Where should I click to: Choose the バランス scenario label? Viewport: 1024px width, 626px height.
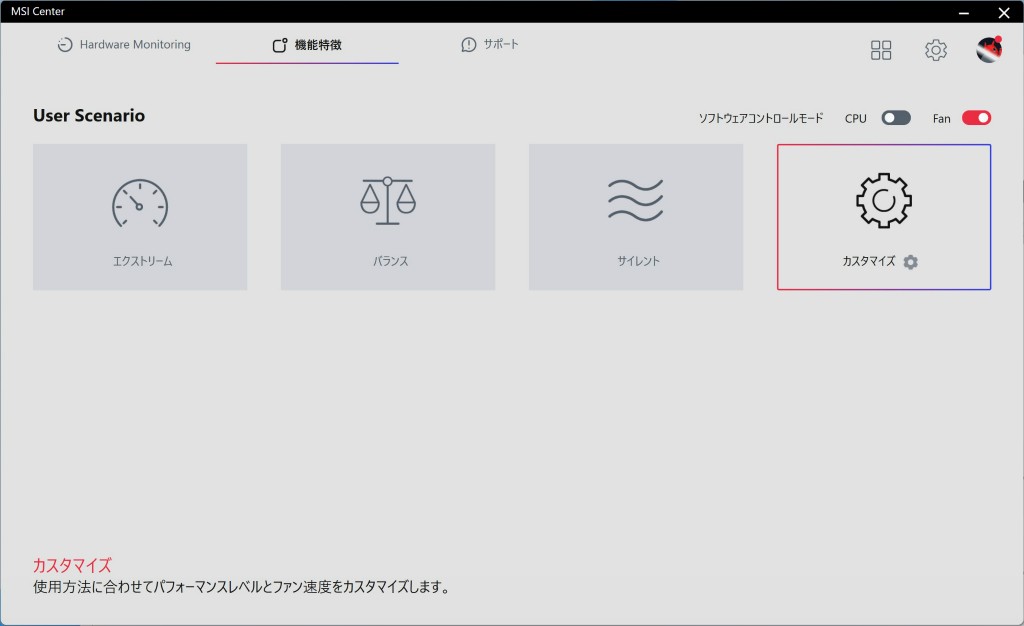coord(390,262)
